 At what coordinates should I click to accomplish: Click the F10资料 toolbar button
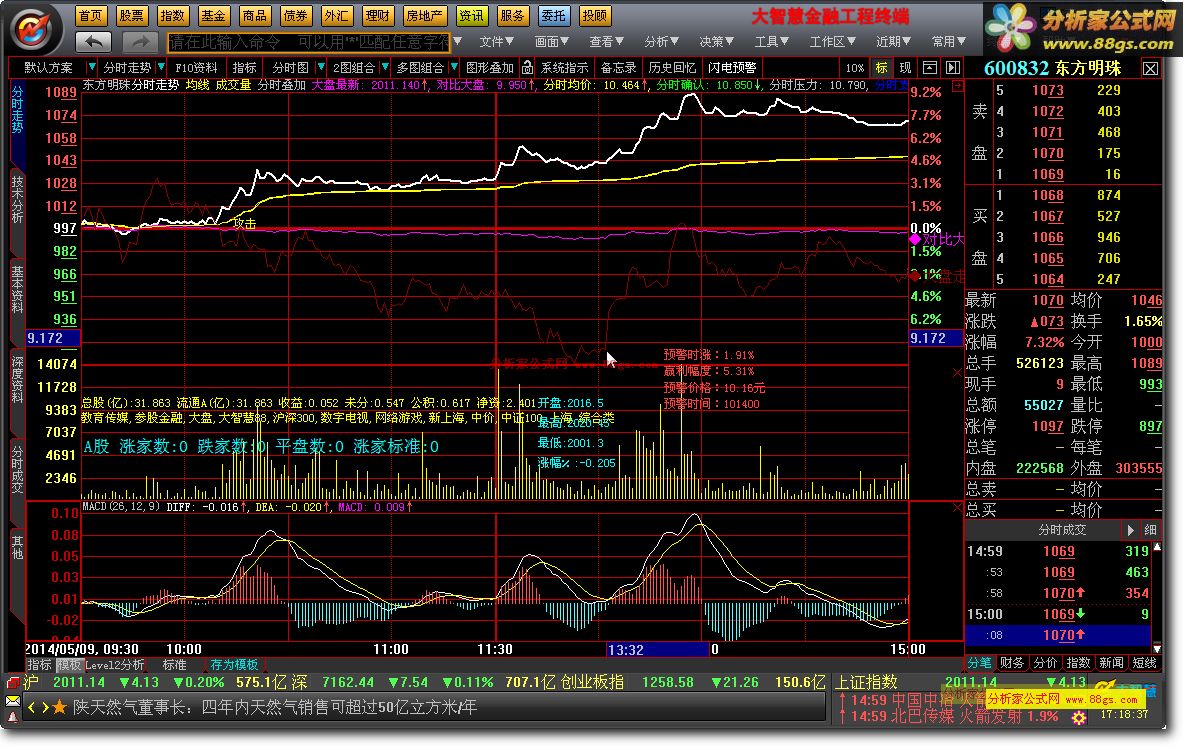[196, 67]
